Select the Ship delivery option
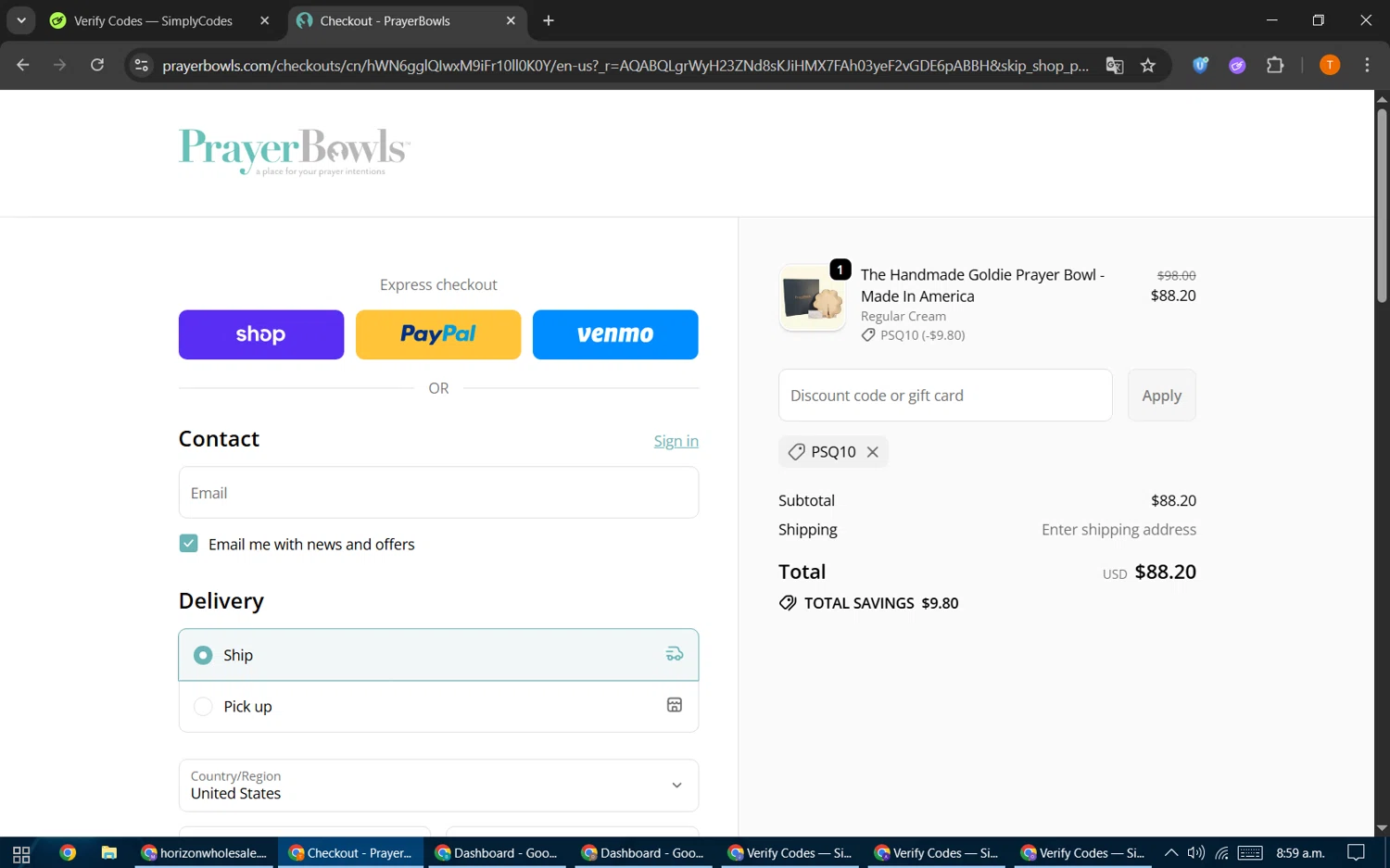1390x868 pixels. pyautogui.click(x=438, y=655)
